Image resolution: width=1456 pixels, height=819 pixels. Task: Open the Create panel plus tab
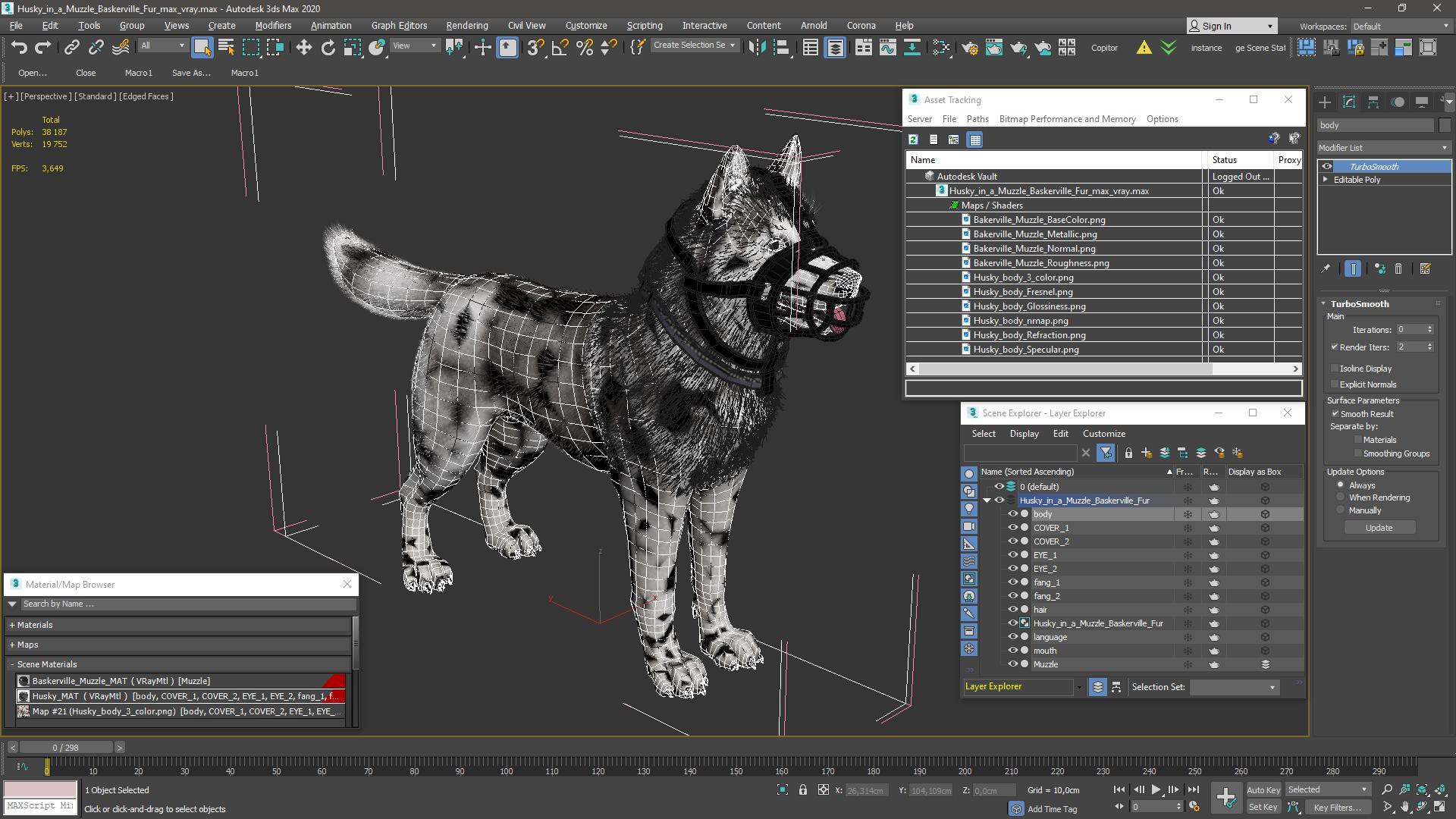tap(1324, 102)
